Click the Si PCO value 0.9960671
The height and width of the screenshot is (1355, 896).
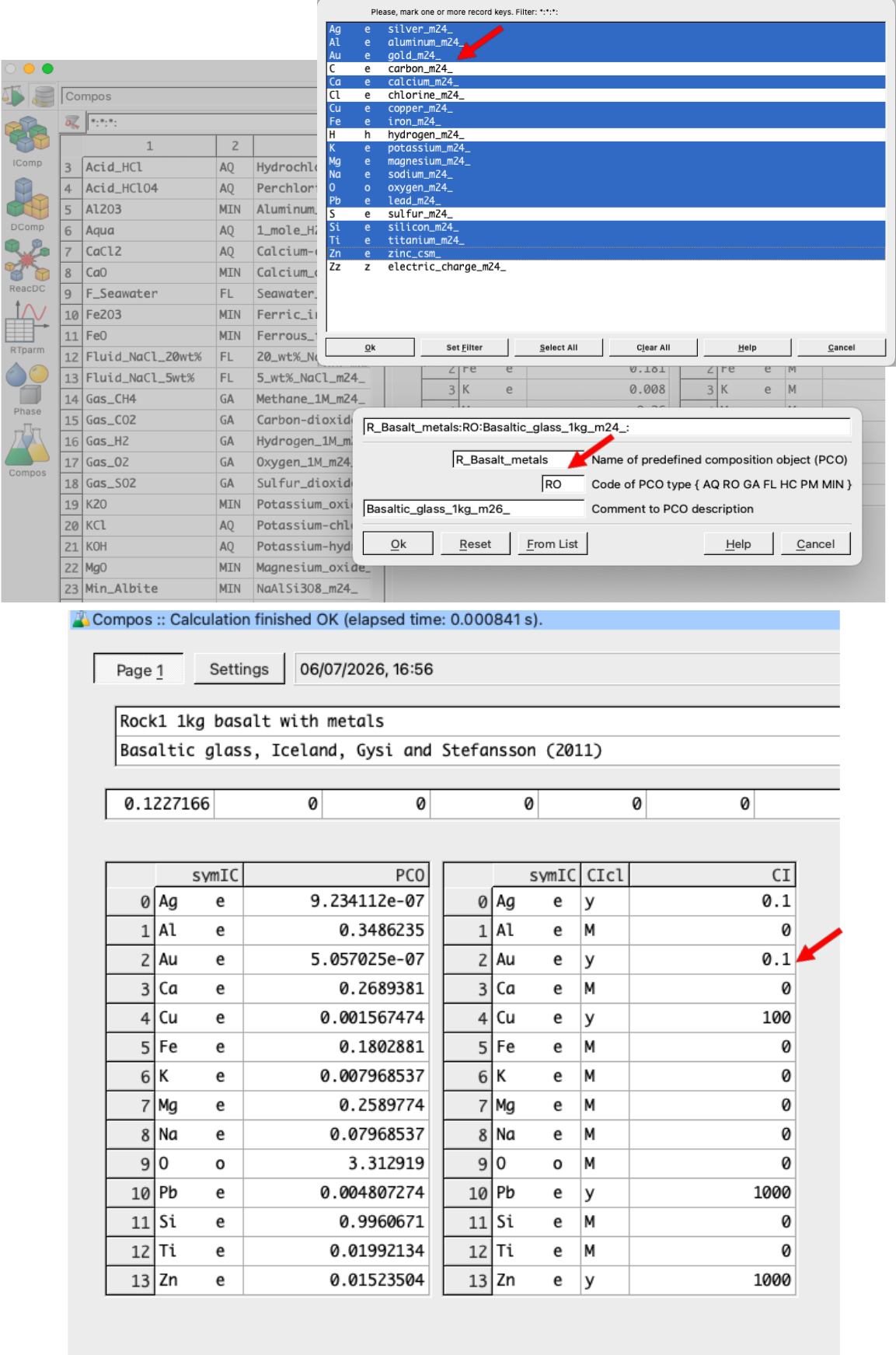[x=336, y=1222]
